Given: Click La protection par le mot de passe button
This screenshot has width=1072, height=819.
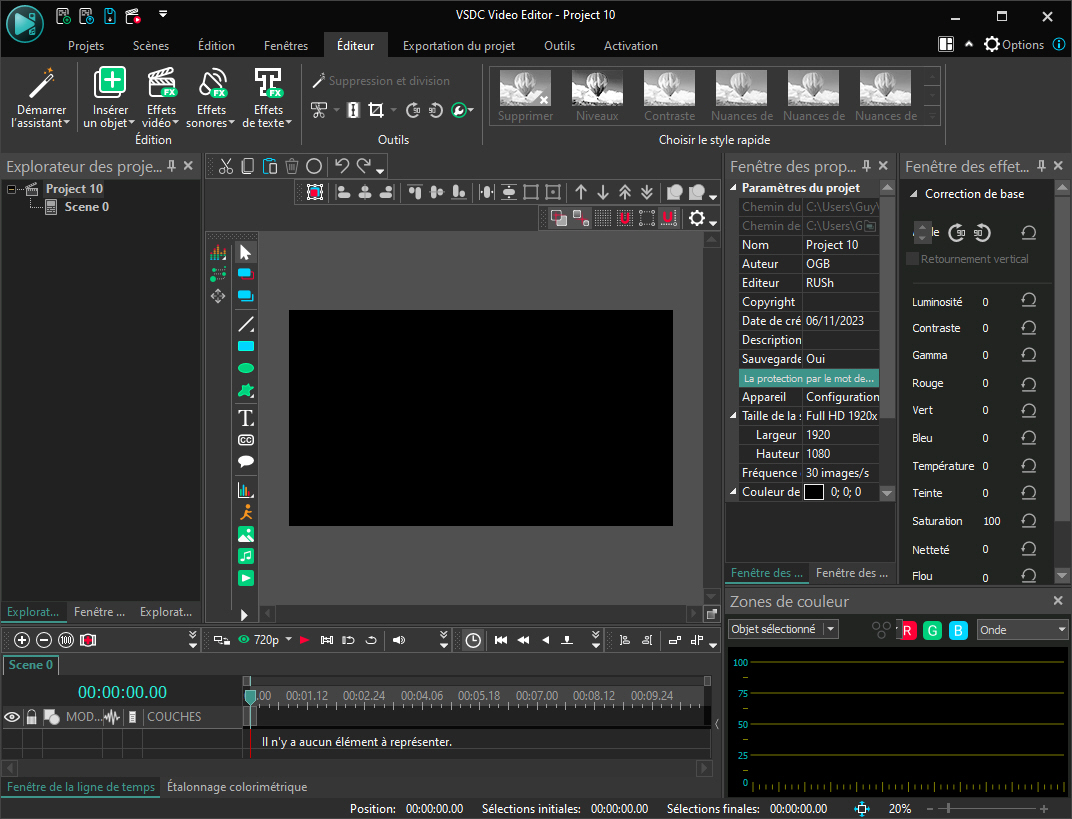Looking at the screenshot, I should (809, 378).
